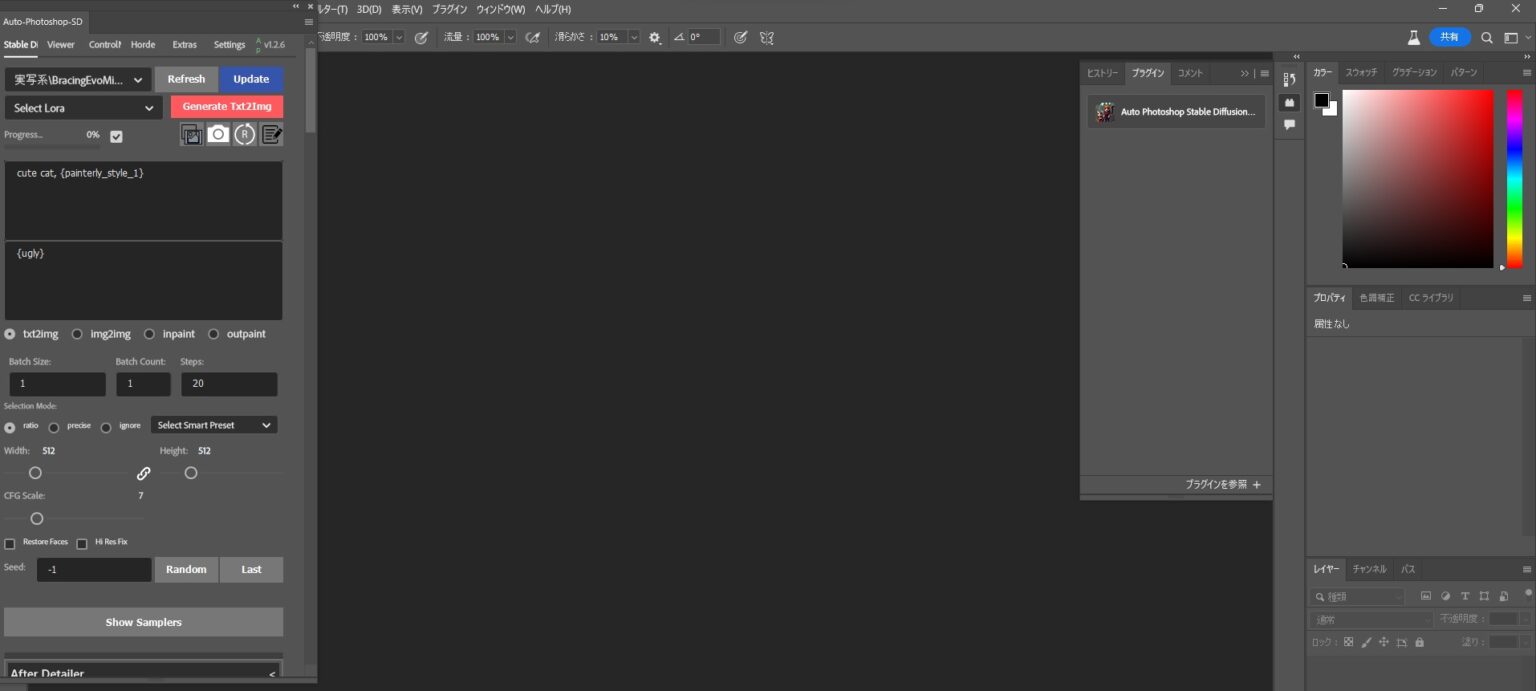Switch to the スウォッチ tab
The width and height of the screenshot is (1536, 691).
coord(1361,72)
